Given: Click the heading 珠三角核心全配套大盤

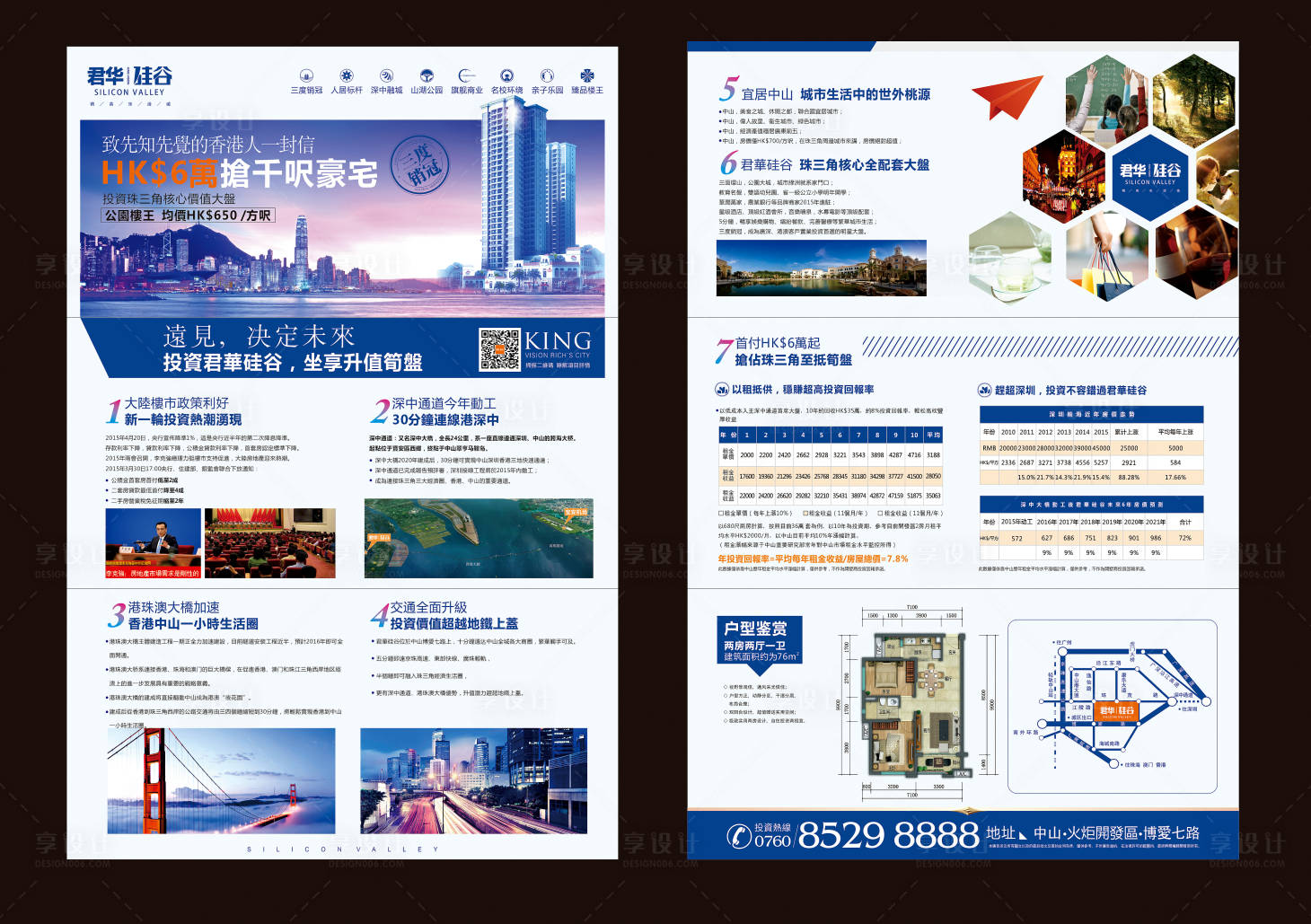Looking at the screenshot, I should tap(864, 165).
